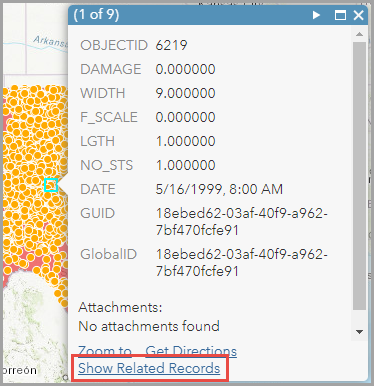Open Show Related Records link
This screenshot has height=386, width=374.
tap(149, 368)
